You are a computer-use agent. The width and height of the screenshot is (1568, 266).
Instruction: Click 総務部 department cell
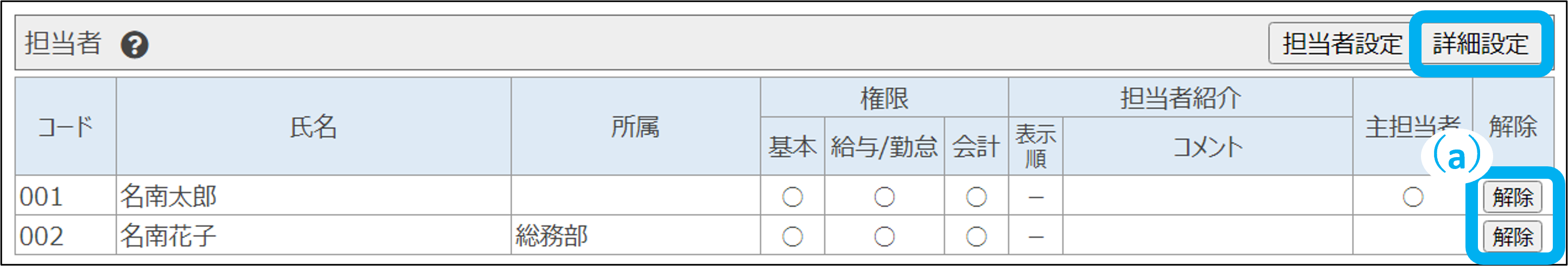click(551, 236)
